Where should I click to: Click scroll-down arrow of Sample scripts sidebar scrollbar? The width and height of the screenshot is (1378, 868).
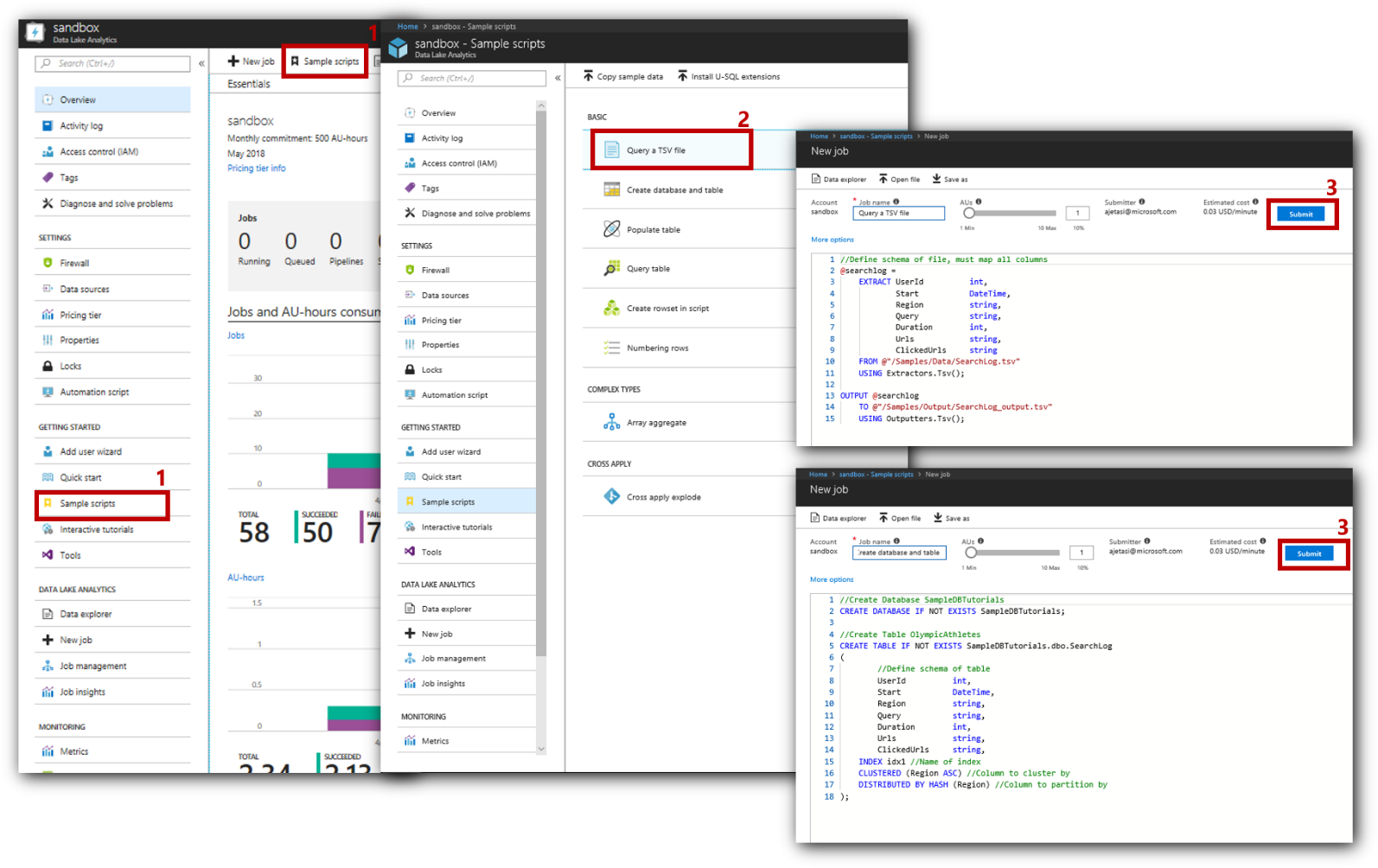(x=541, y=750)
